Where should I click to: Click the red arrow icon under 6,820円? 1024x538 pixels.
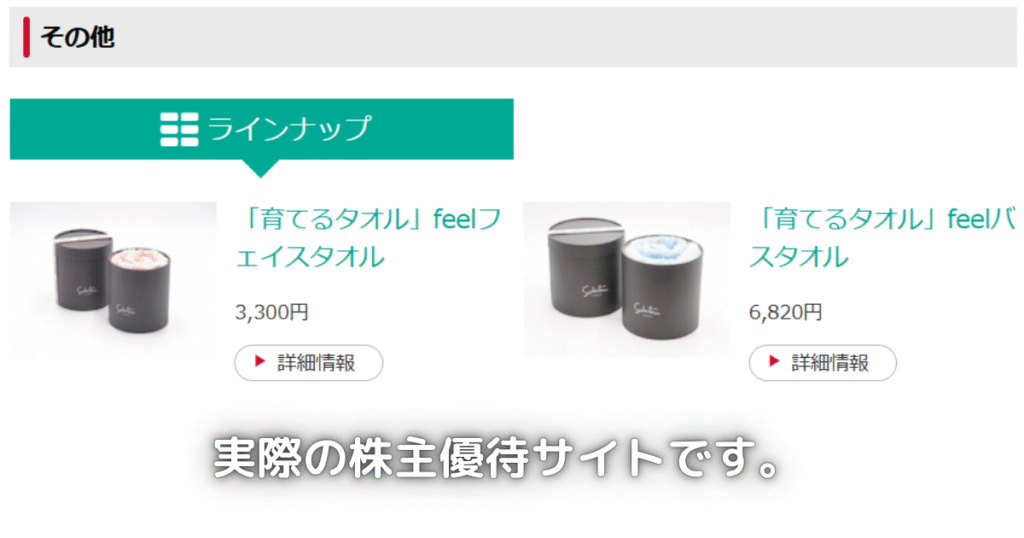point(774,361)
